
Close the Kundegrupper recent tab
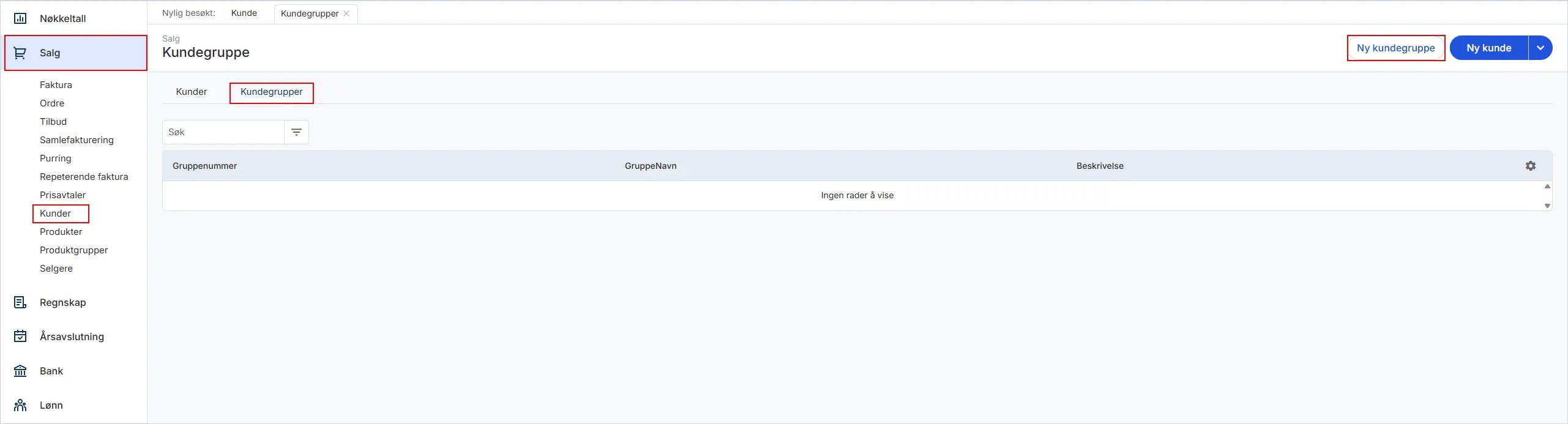click(346, 13)
